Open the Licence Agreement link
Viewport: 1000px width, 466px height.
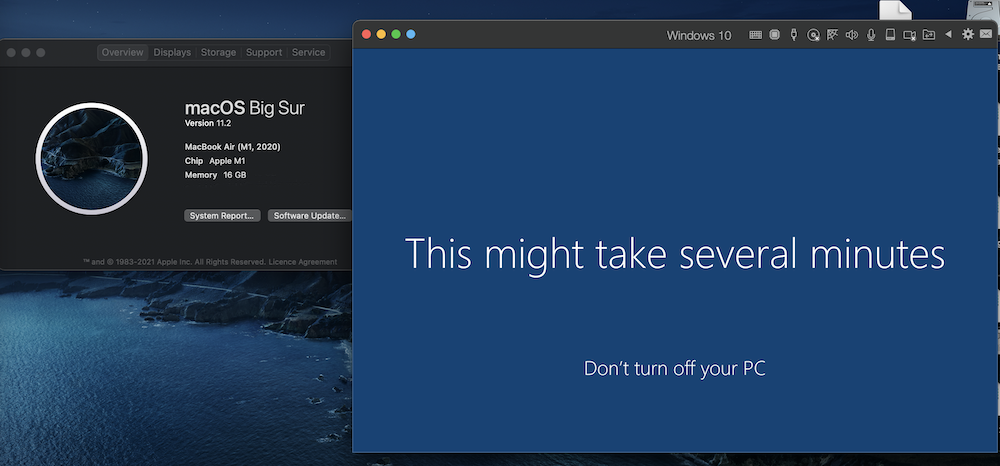tap(303, 262)
